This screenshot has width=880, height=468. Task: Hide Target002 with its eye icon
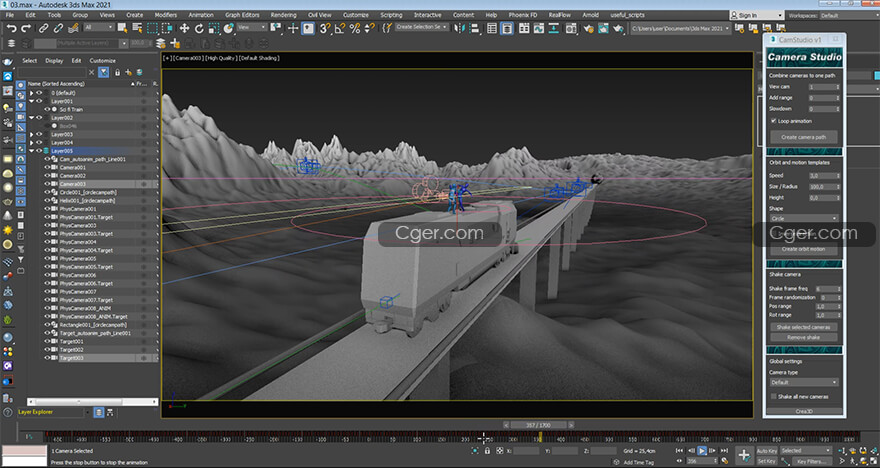coord(48,350)
